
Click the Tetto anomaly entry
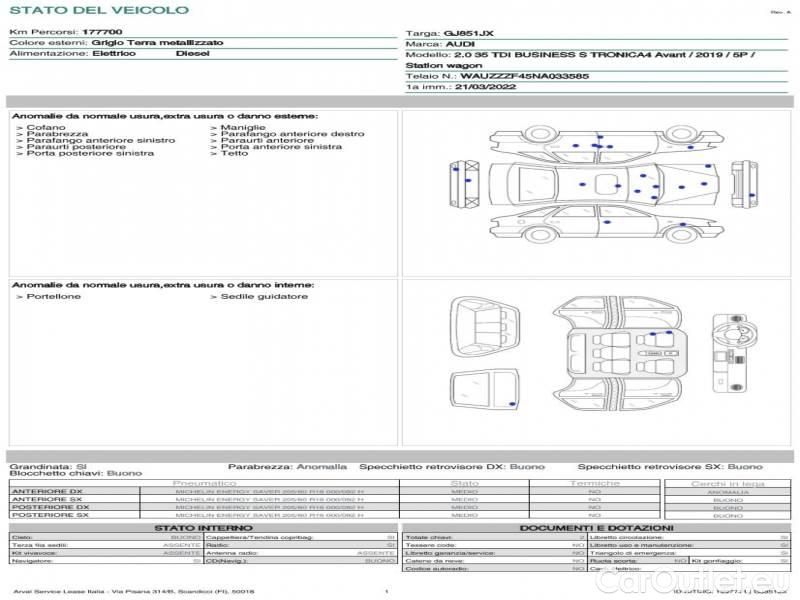(x=234, y=154)
